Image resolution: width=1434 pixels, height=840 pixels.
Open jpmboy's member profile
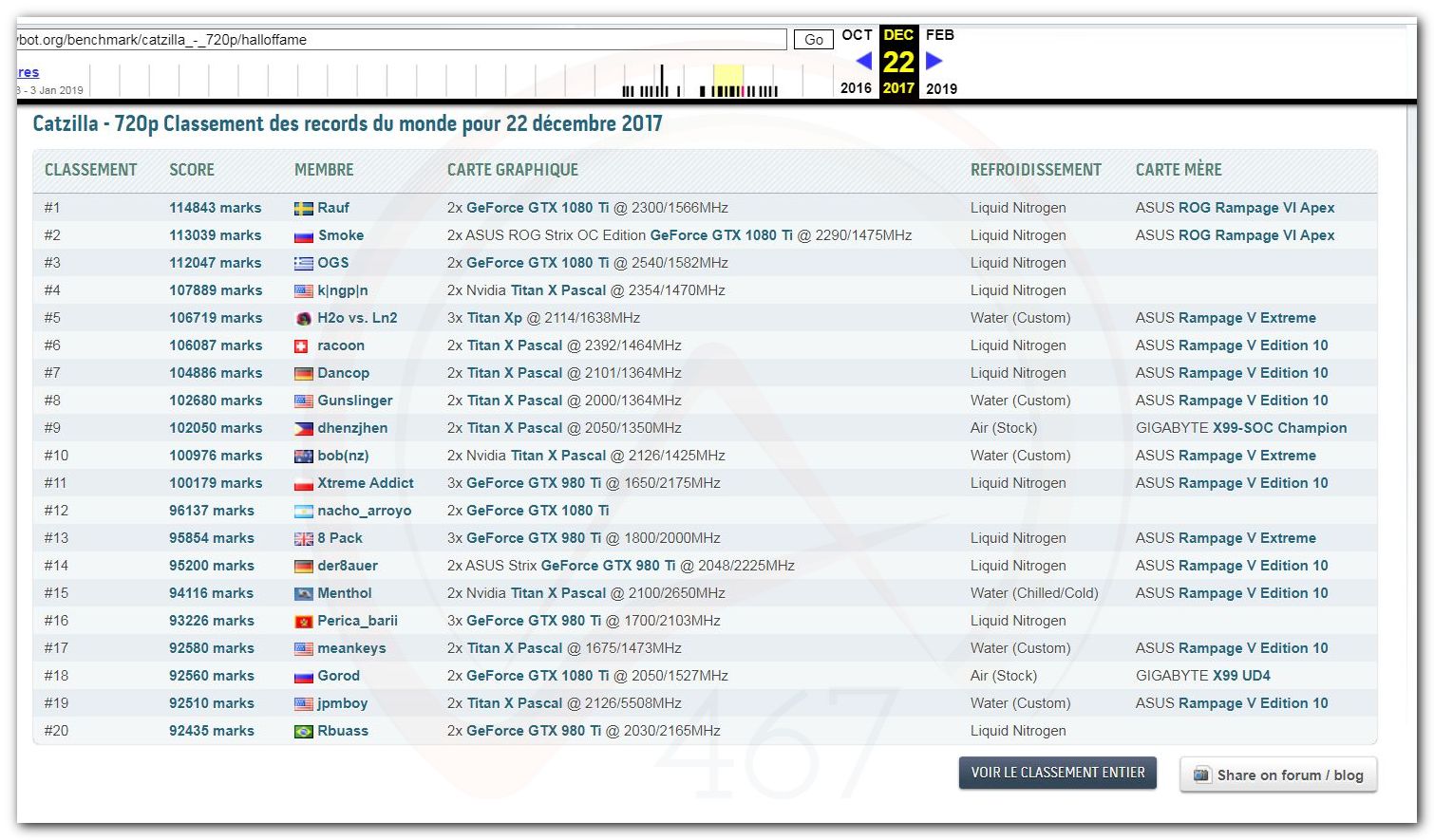click(343, 703)
